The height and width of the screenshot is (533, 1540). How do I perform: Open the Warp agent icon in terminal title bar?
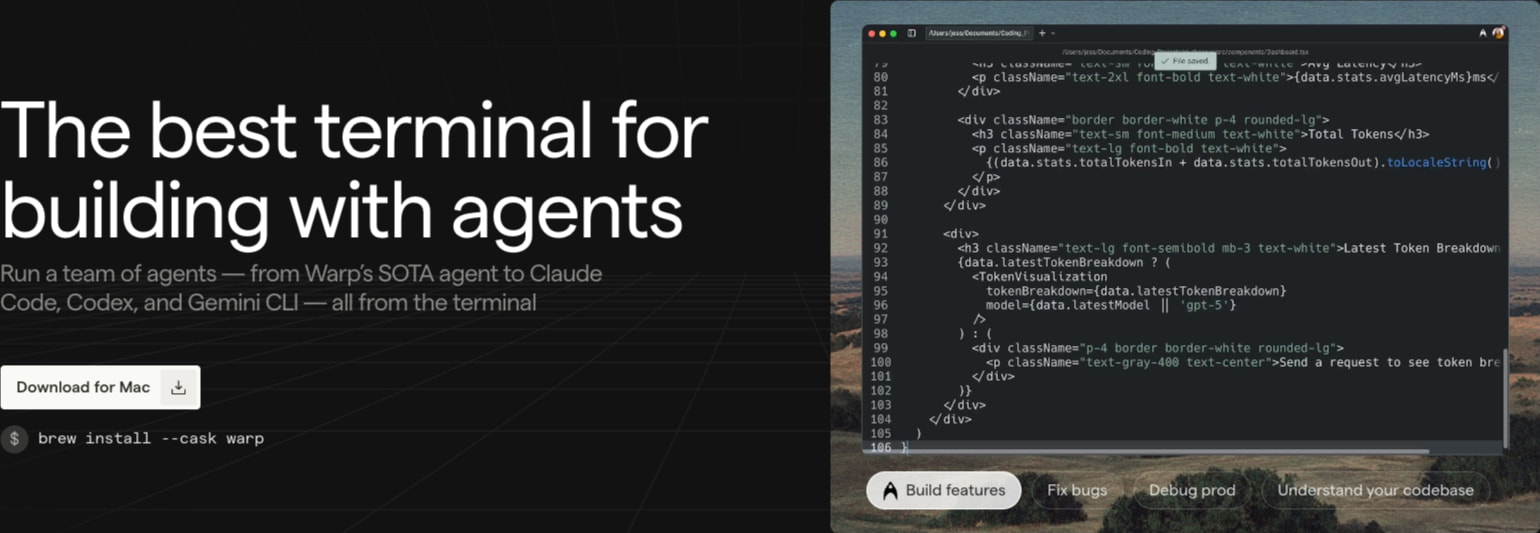pos(1482,33)
